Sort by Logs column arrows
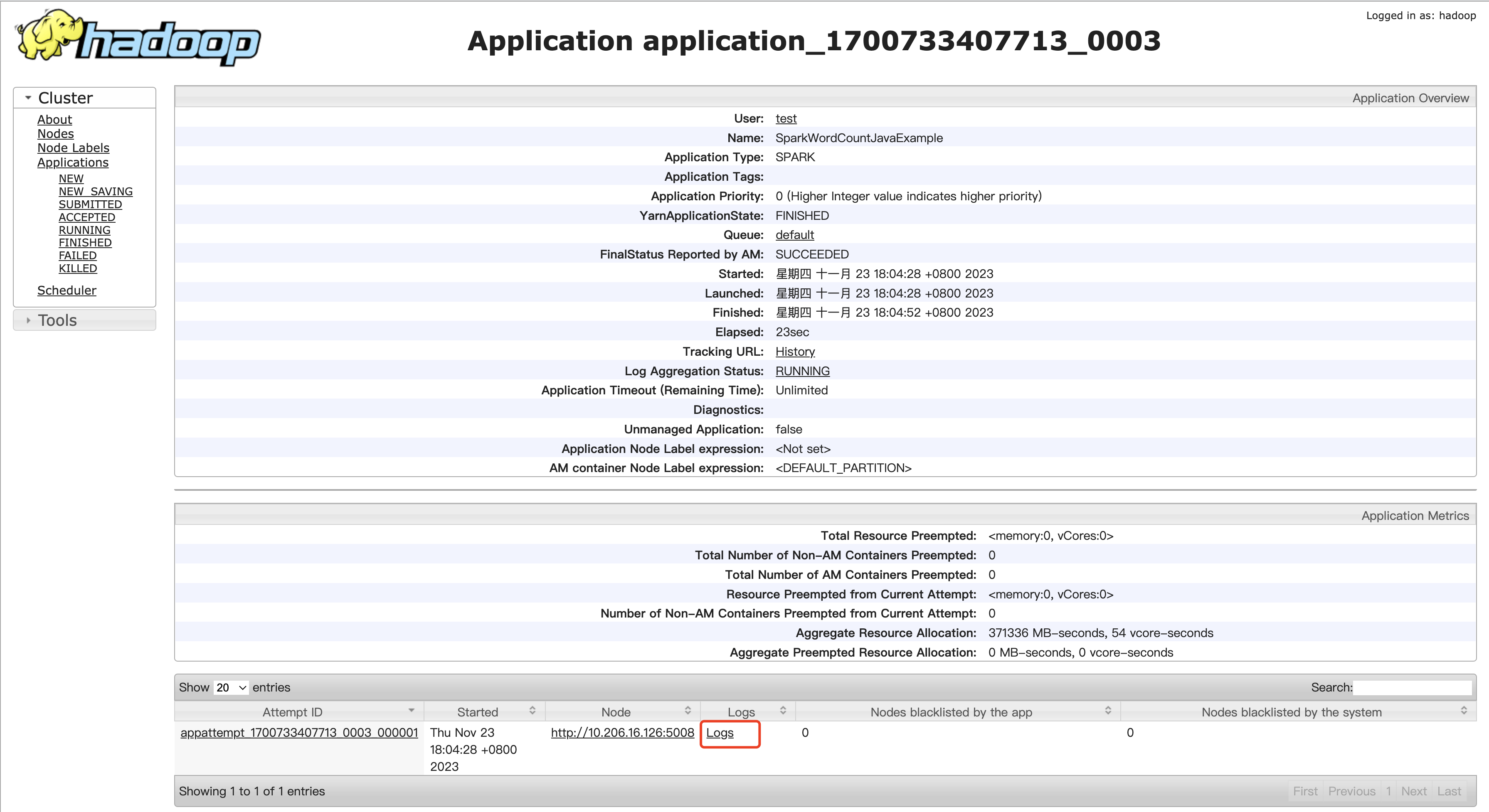 point(783,711)
